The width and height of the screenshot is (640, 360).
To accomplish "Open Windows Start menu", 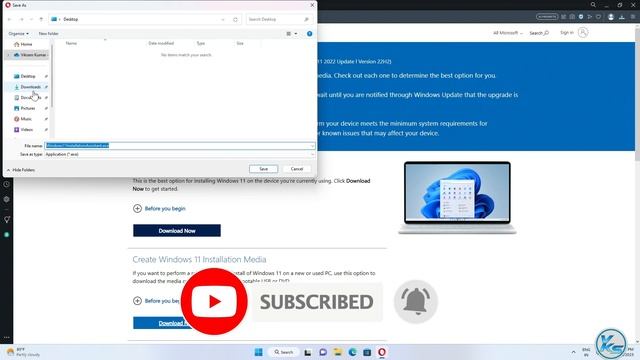I will [259, 352].
